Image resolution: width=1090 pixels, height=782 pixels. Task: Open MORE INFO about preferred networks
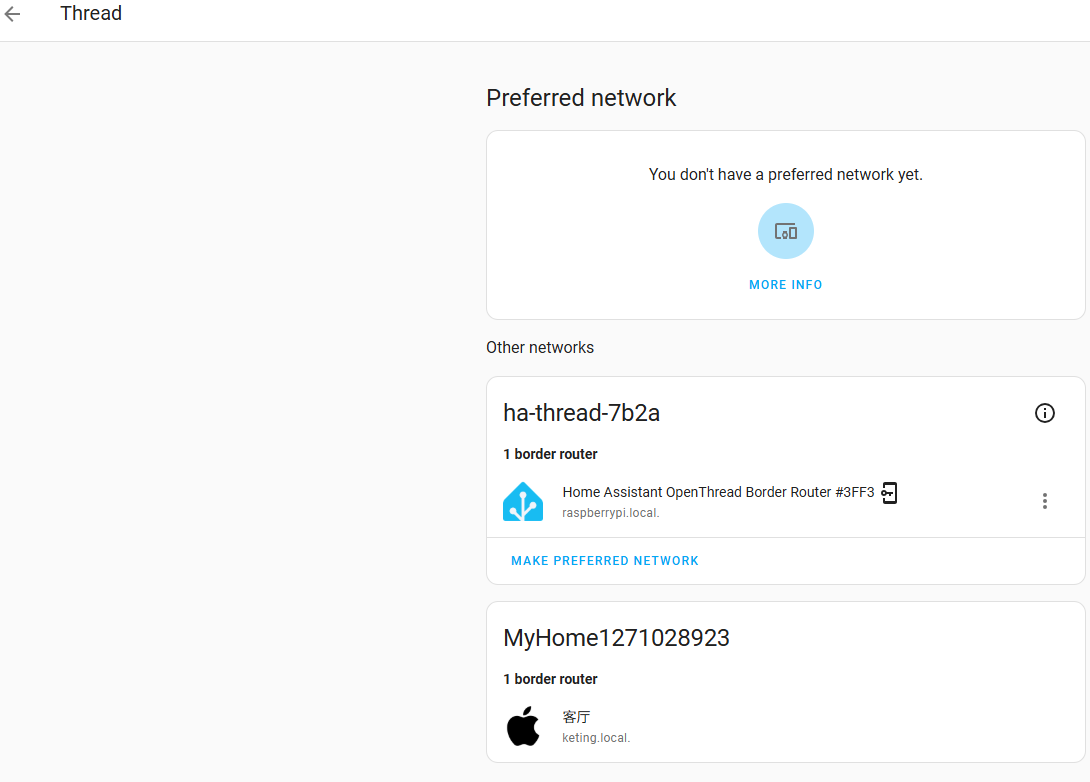point(785,284)
